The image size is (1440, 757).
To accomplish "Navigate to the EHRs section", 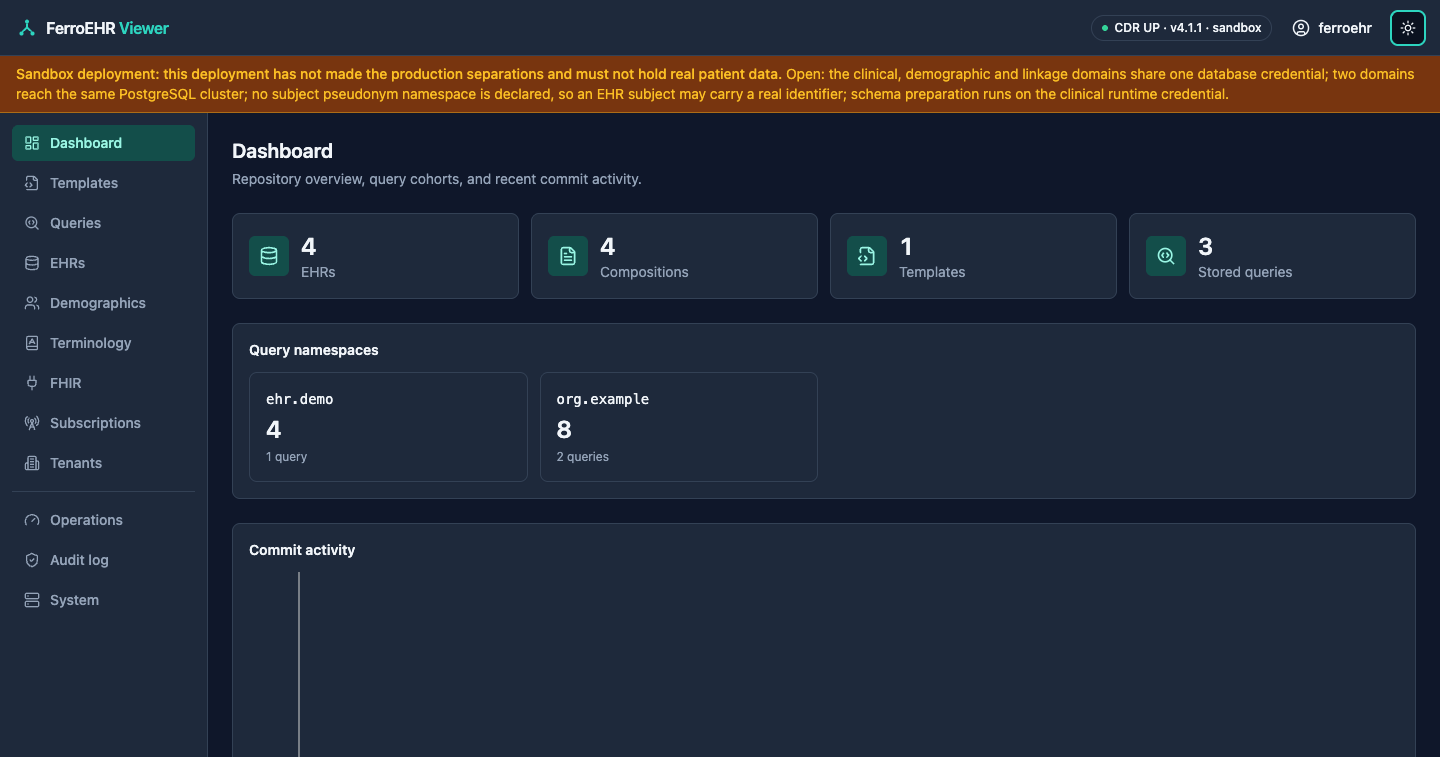I will [103, 263].
